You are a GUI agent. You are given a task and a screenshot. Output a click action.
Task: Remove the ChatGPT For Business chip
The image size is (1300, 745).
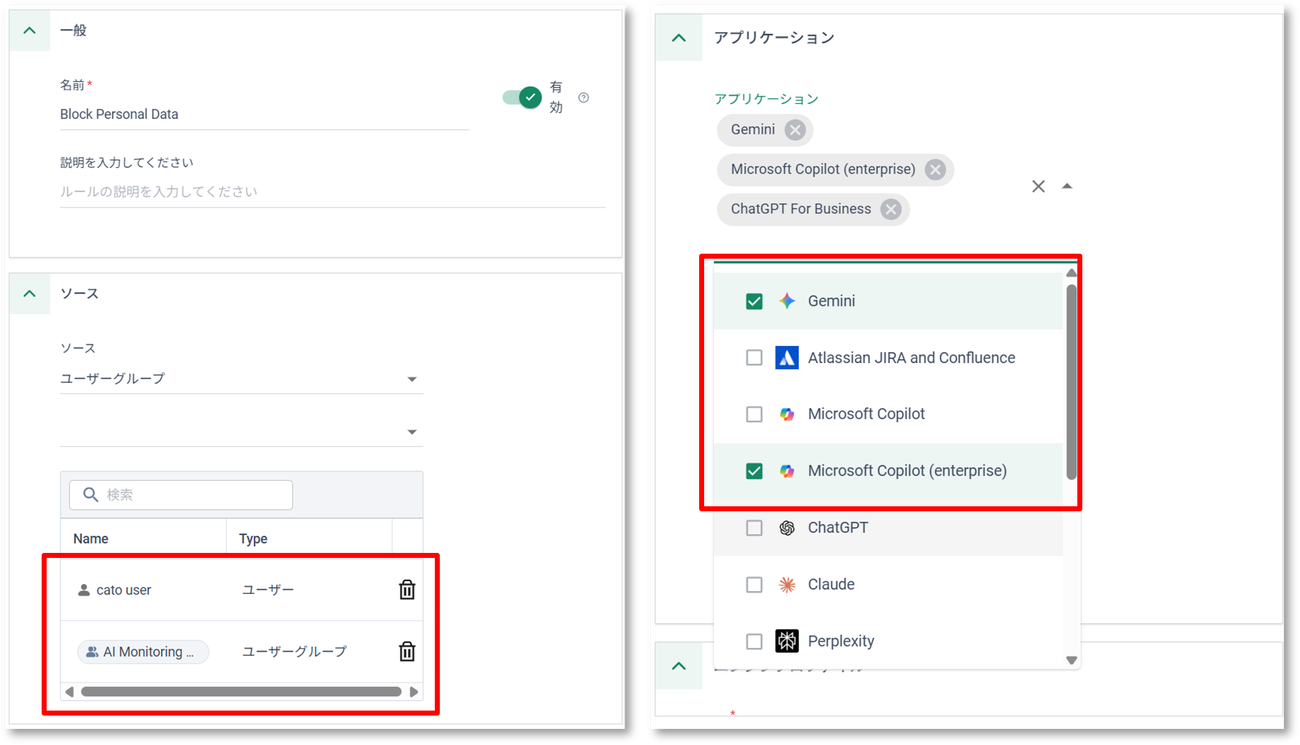coord(891,209)
